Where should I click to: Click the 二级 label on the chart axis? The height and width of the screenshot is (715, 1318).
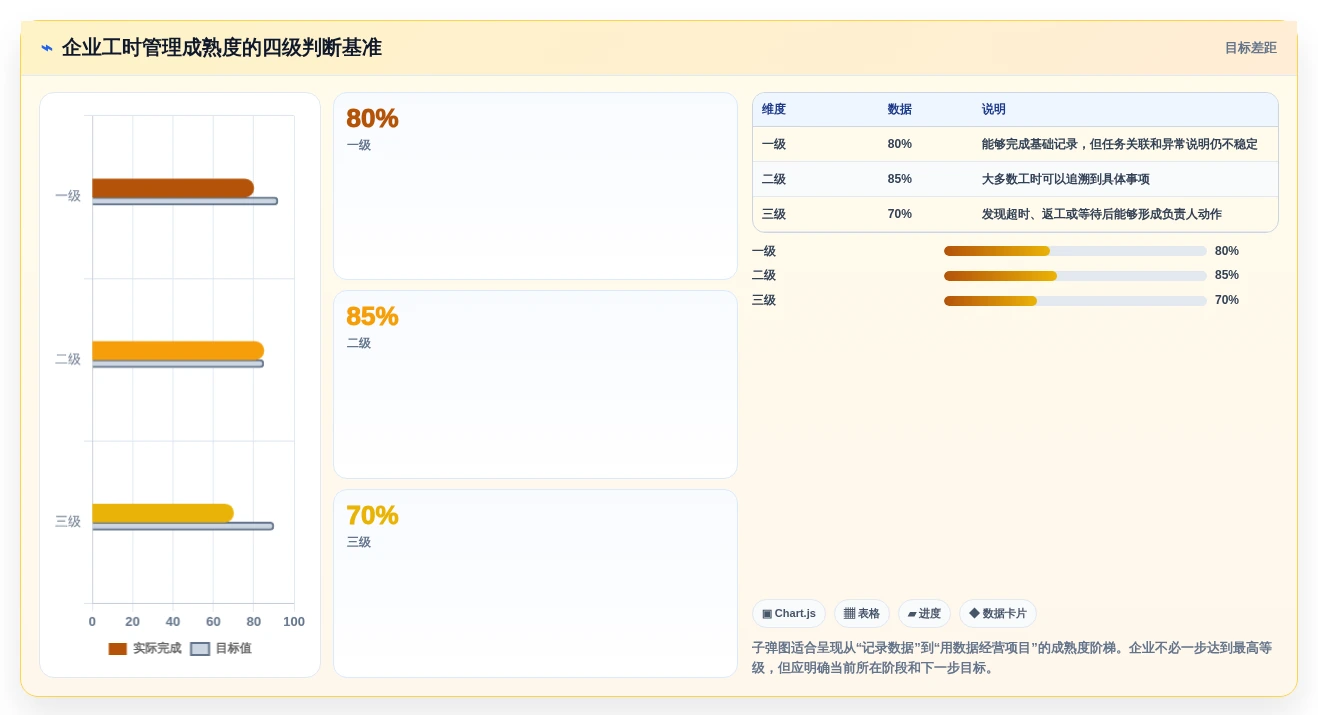pos(68,359)
